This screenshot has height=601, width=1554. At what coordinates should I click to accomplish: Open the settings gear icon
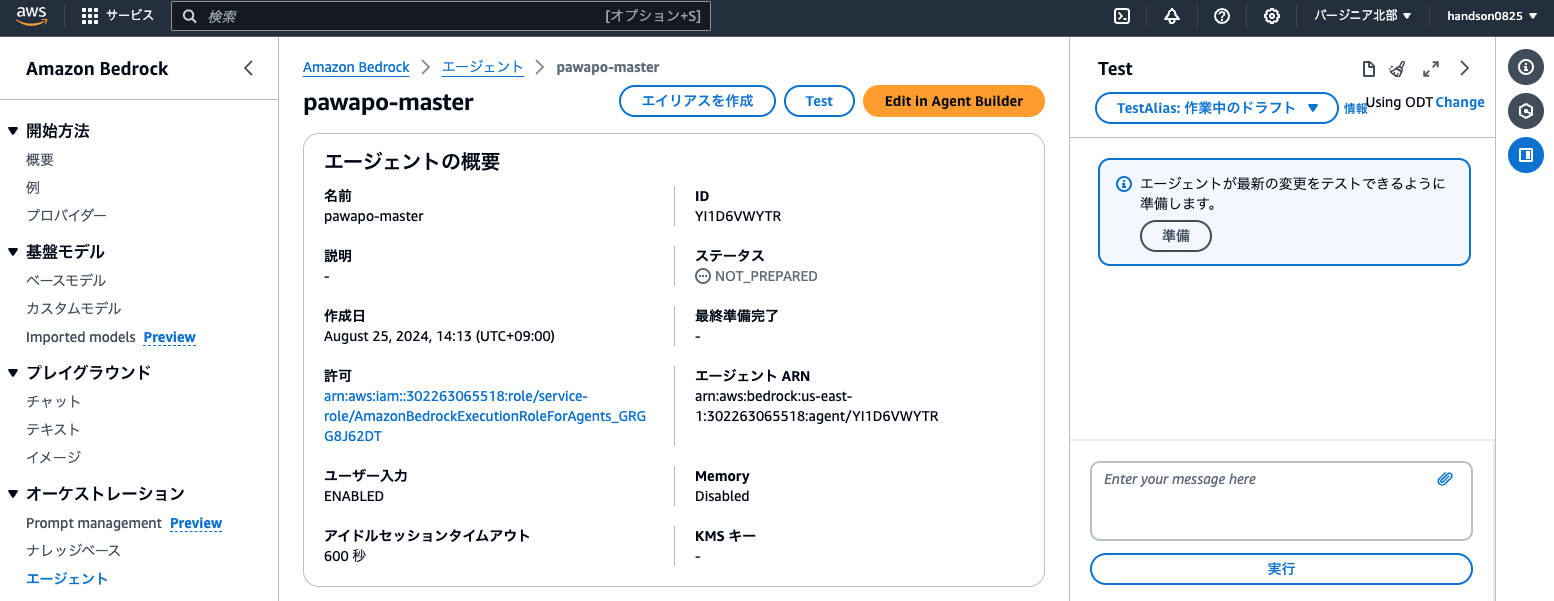[x=1272, y=16]
